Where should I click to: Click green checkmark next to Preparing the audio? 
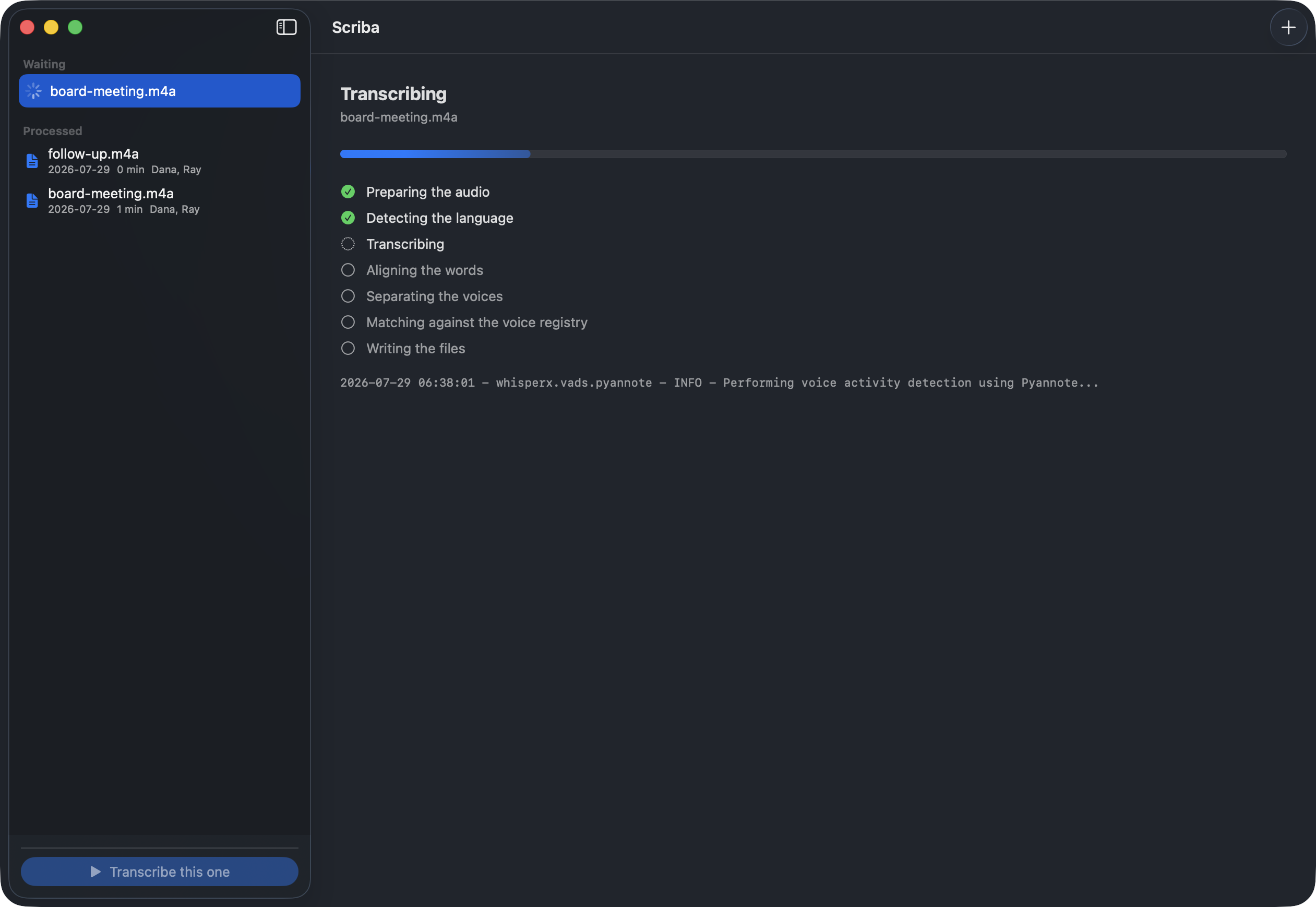coord(348,192)
